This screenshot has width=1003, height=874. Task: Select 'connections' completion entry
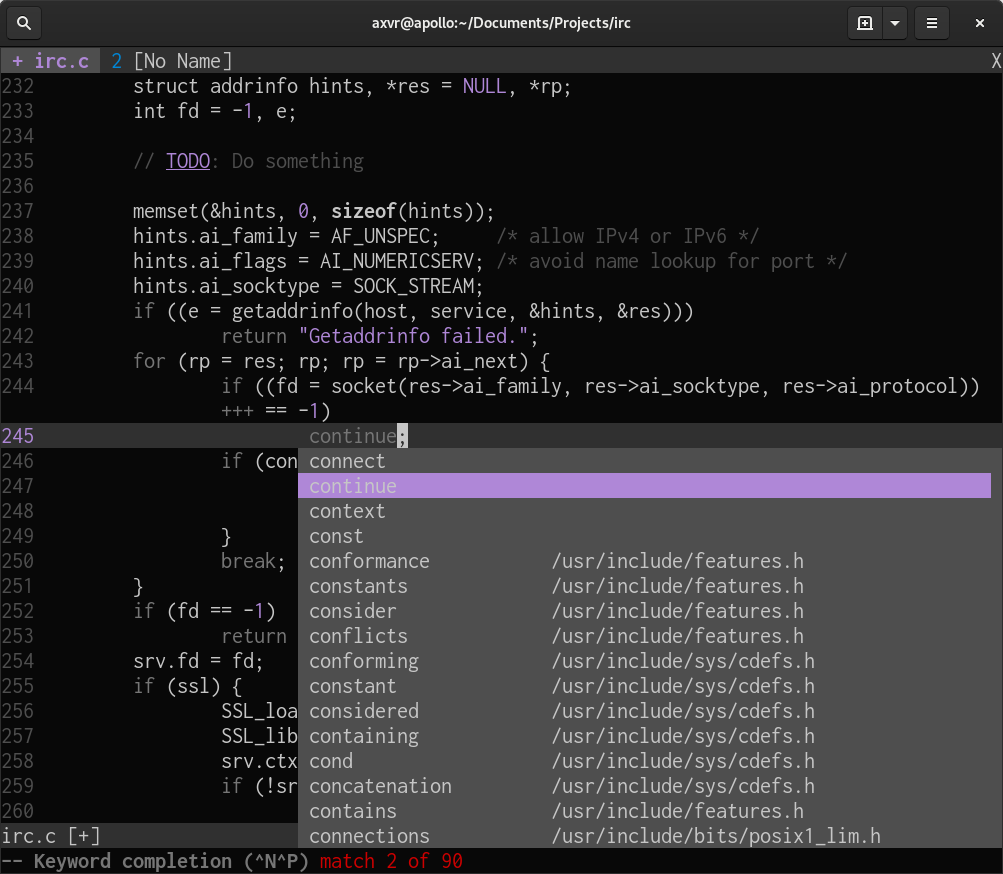(x=644, y=835)
